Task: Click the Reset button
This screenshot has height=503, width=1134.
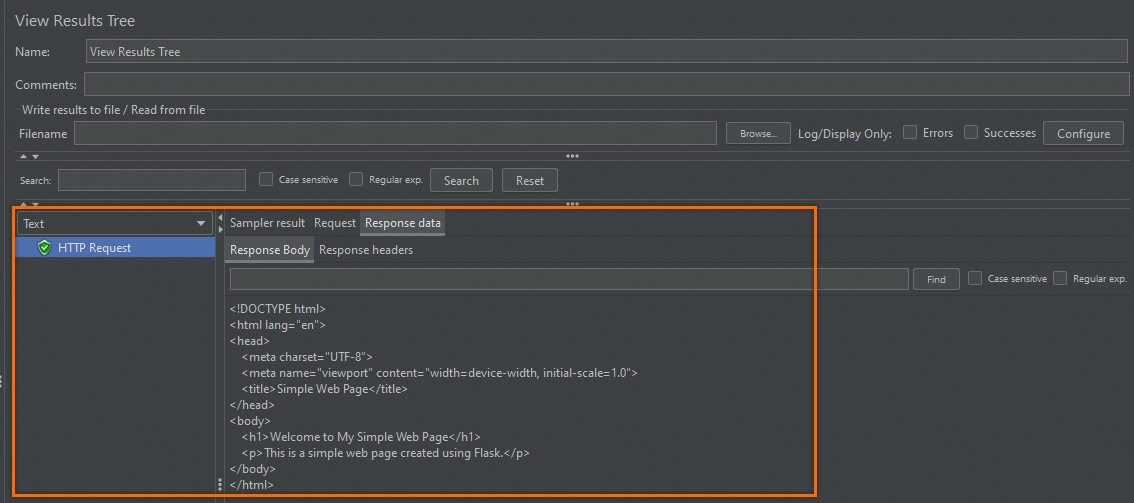Action: point(530,181)
